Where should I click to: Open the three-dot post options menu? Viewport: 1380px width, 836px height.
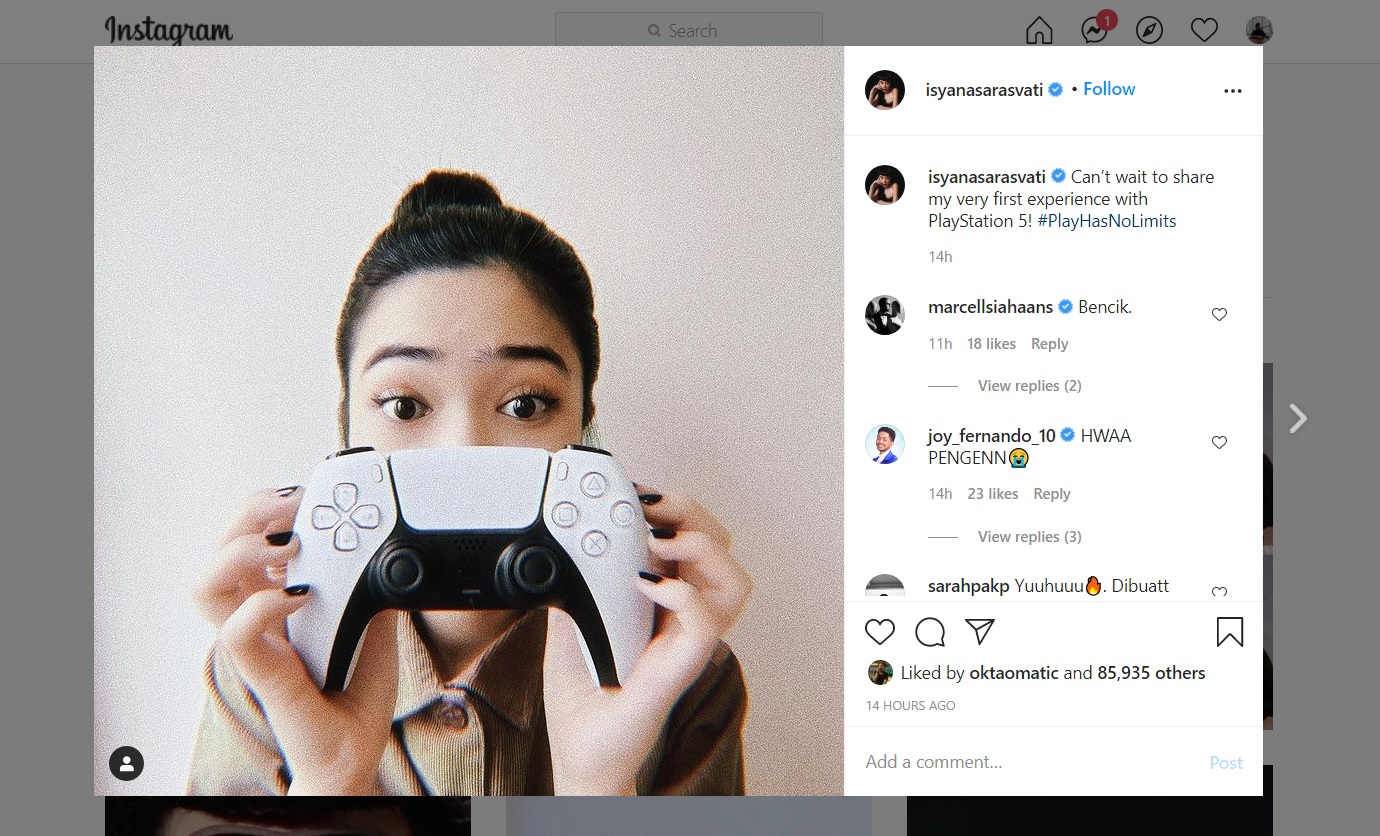click(1232, 91)
